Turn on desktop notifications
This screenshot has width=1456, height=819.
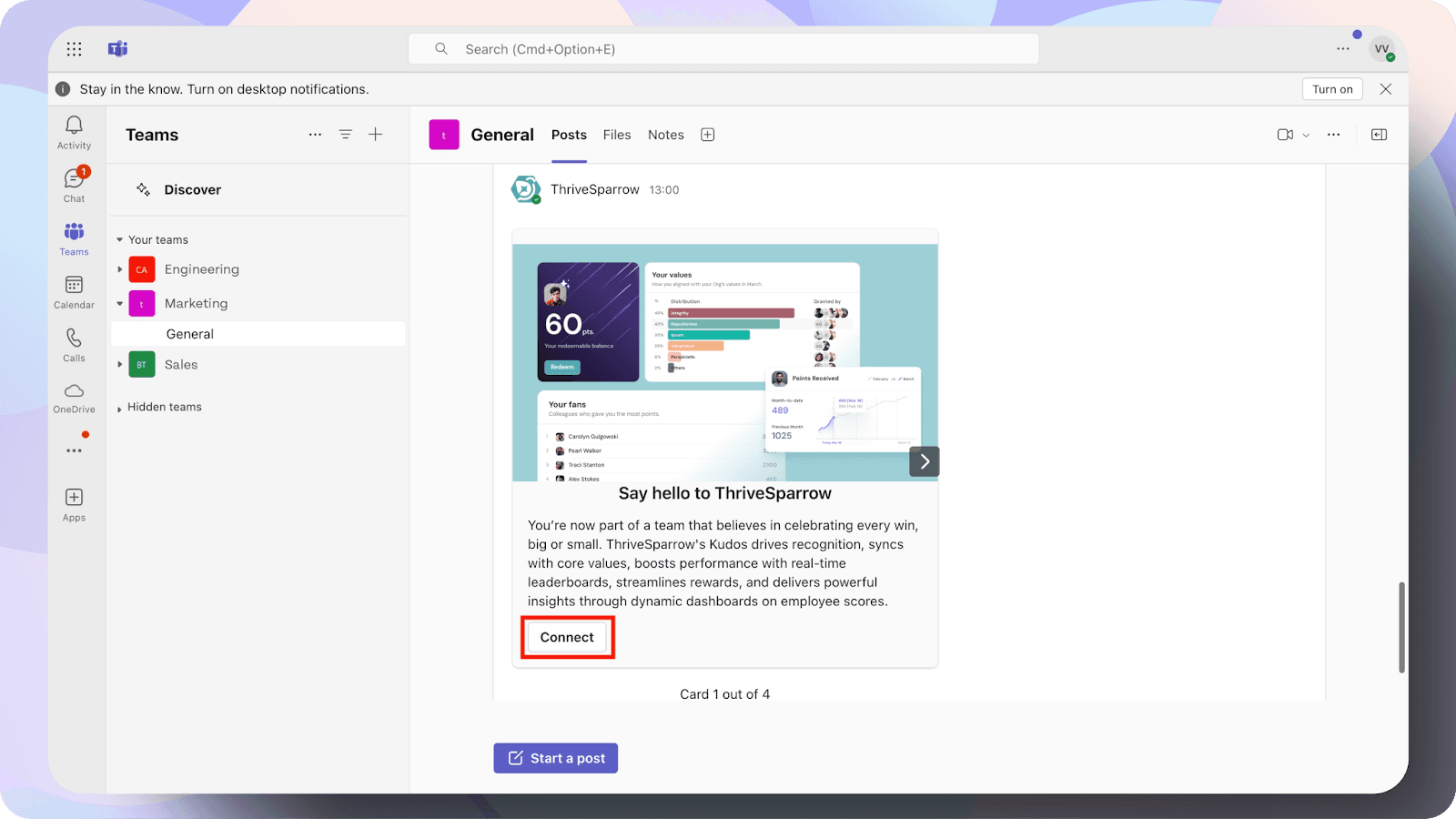click(1331, 89)
